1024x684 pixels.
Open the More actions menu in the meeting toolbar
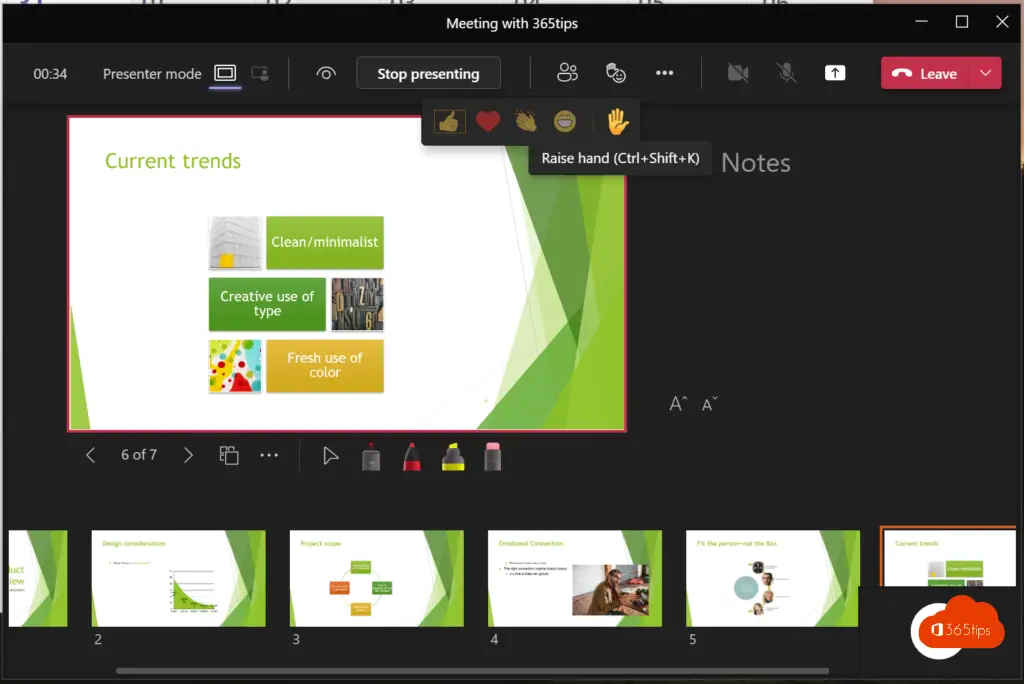coord(665,73)
